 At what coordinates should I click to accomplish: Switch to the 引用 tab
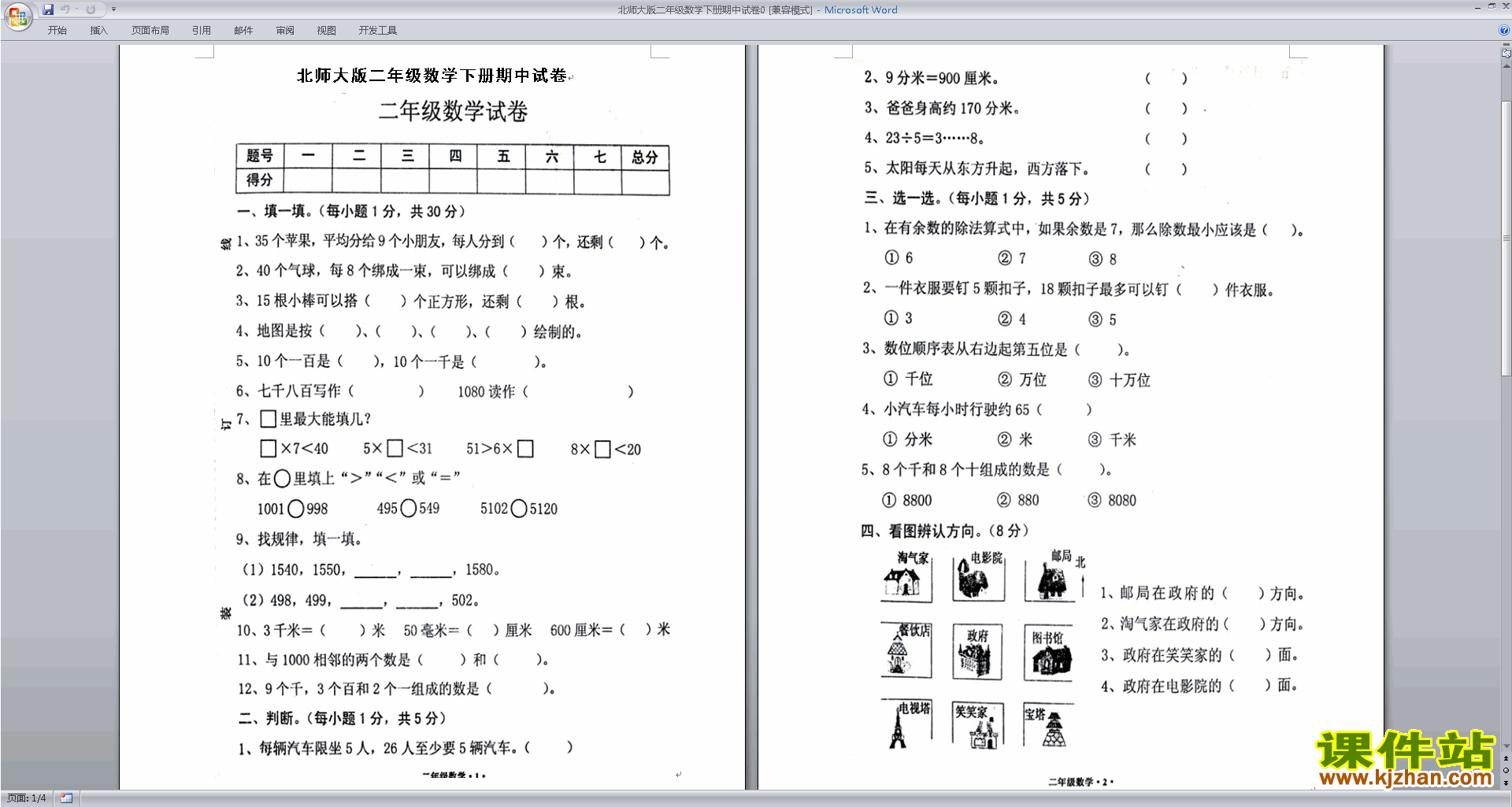coord(202,31)
